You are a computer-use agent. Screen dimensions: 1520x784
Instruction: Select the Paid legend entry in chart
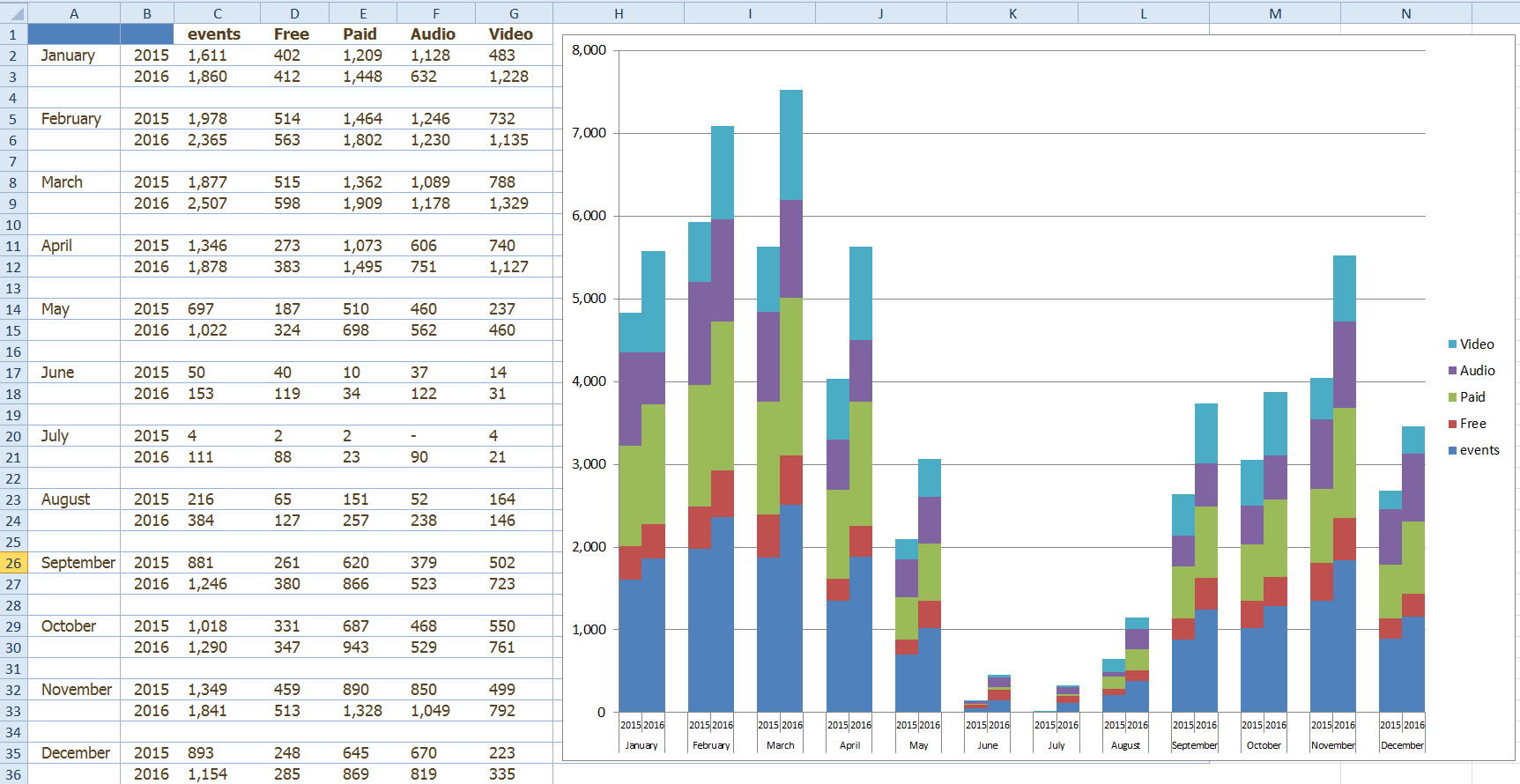coord(1472,397)
